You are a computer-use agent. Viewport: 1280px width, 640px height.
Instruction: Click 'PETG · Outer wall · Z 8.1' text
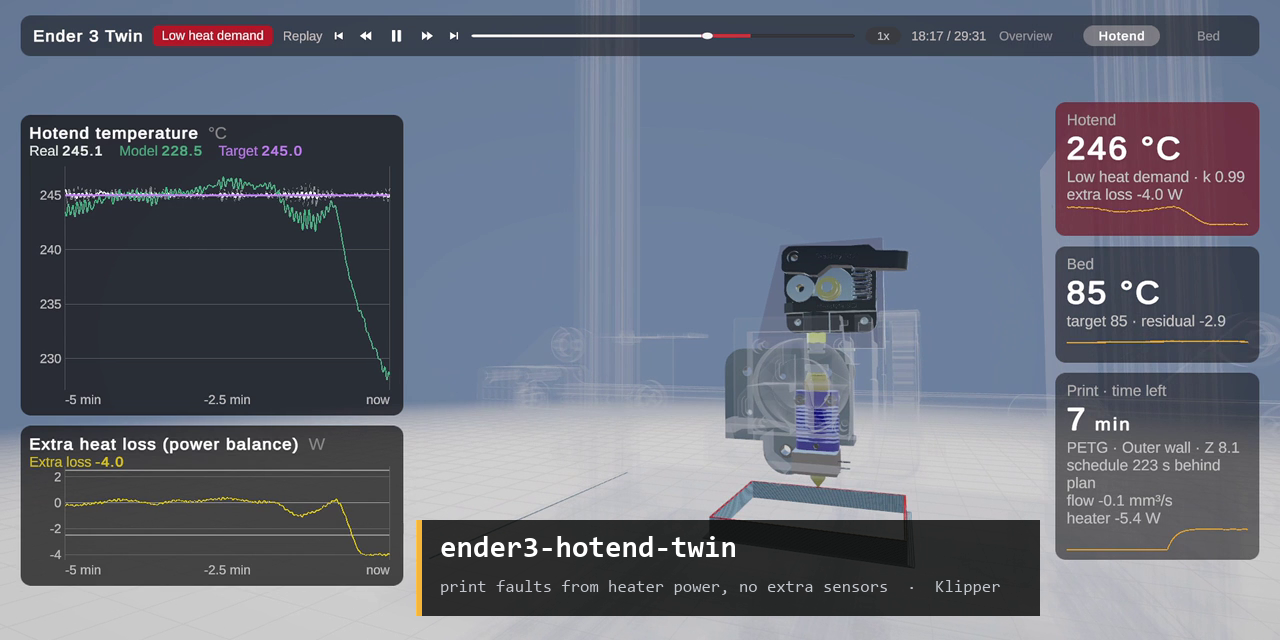1153,448
